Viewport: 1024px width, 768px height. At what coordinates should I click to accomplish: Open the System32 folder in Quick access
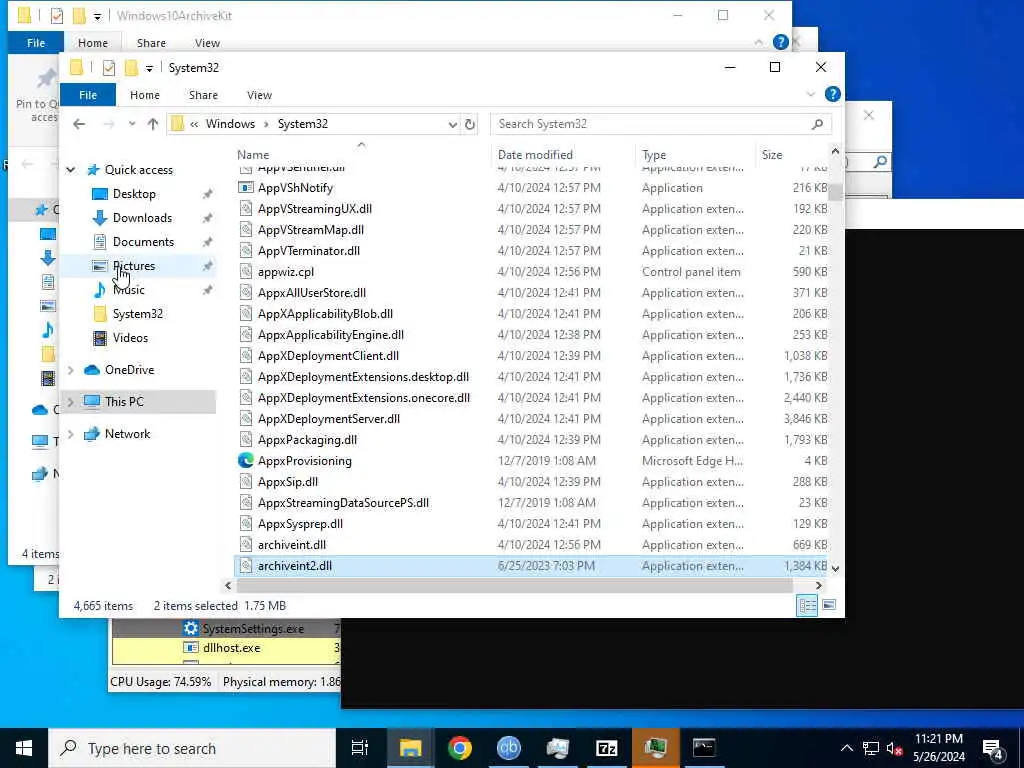click(x=138, y=314)
